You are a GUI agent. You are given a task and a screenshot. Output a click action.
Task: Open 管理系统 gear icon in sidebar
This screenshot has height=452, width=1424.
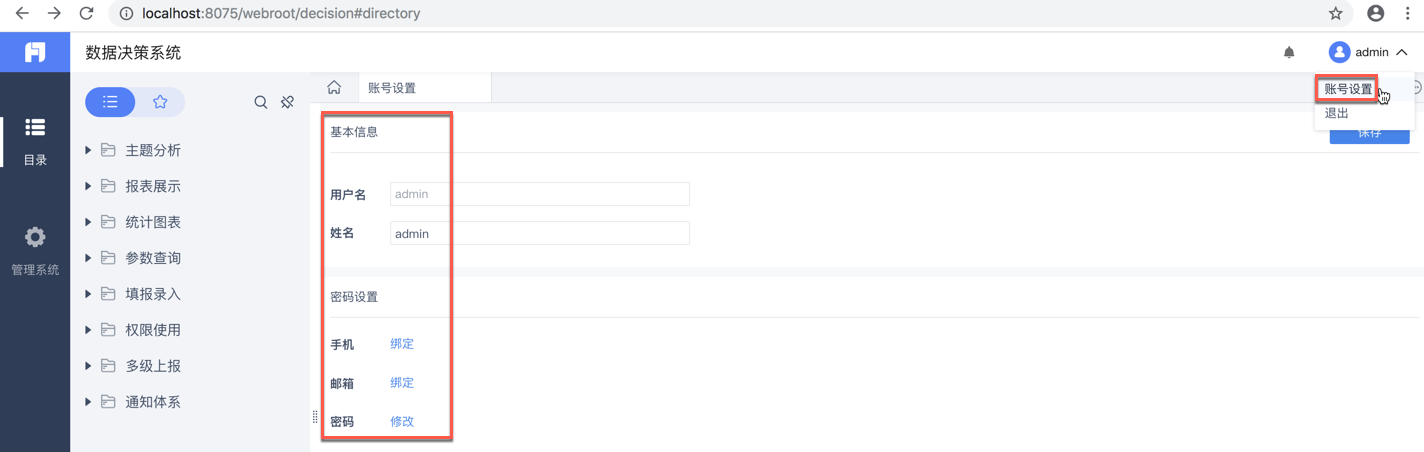(x=35, y=237)
